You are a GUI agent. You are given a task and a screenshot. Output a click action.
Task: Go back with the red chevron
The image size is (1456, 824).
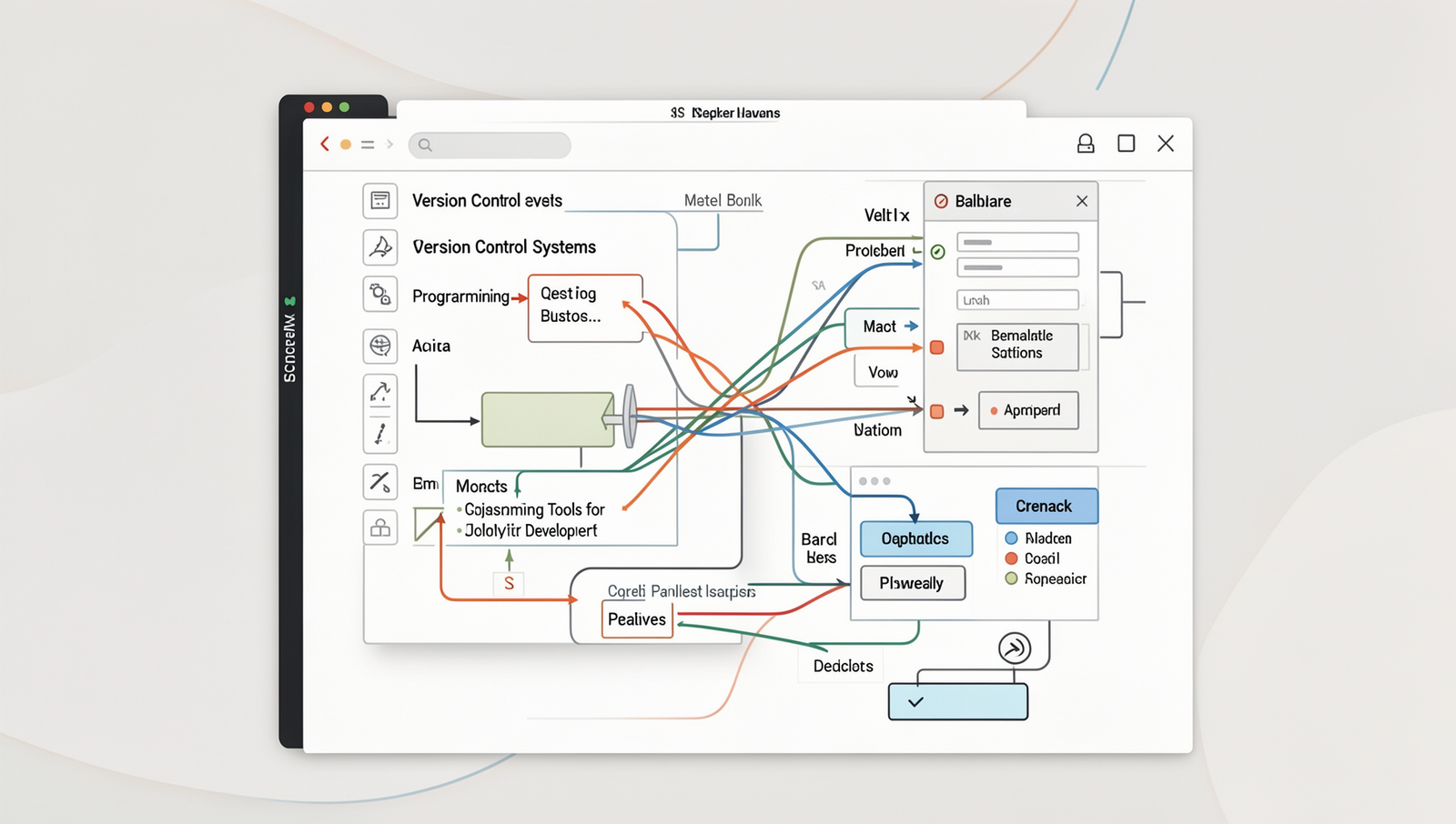pos(325,144)
